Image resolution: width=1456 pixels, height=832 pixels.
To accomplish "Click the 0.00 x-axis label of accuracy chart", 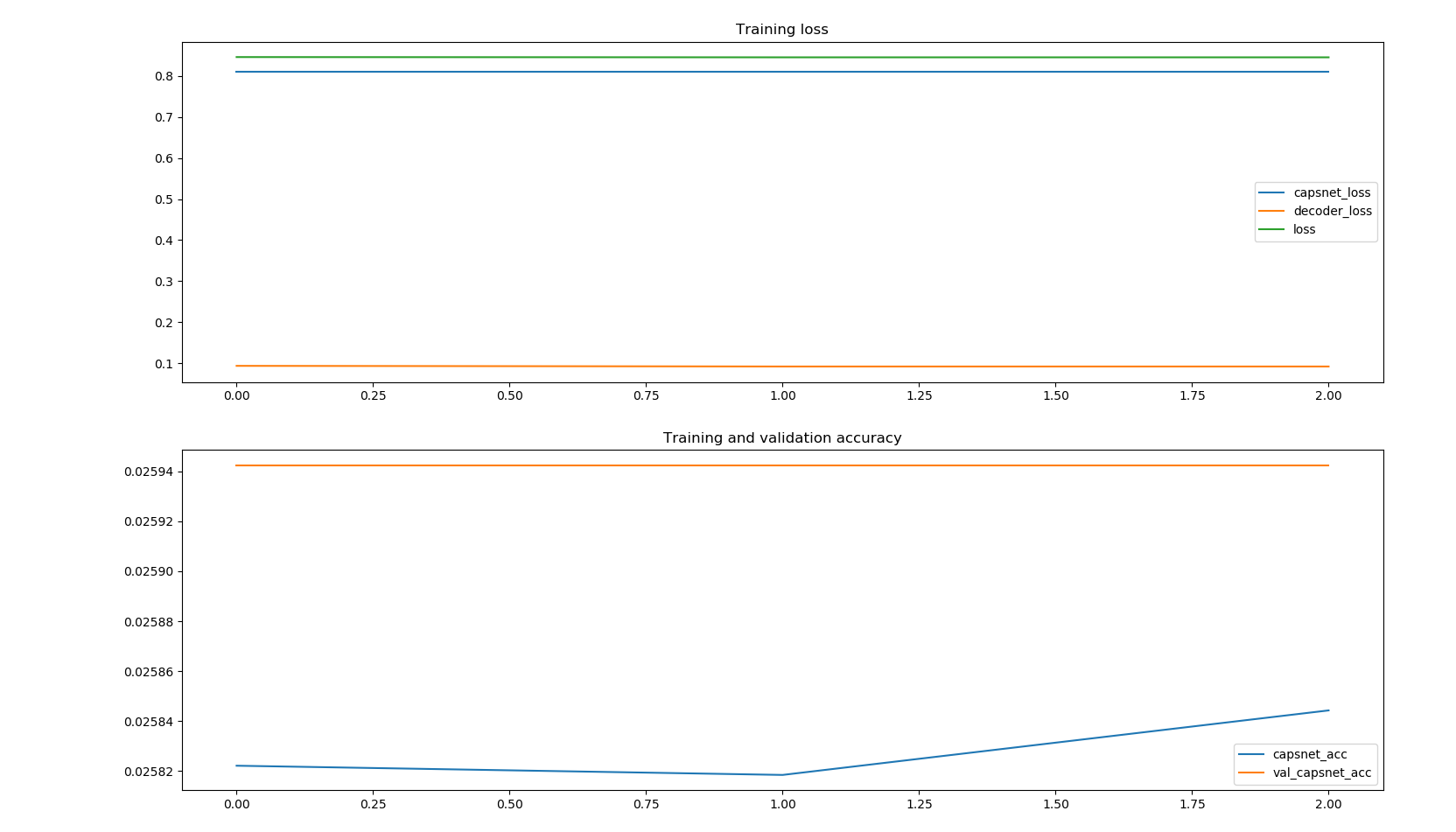I will click(236, 804).
